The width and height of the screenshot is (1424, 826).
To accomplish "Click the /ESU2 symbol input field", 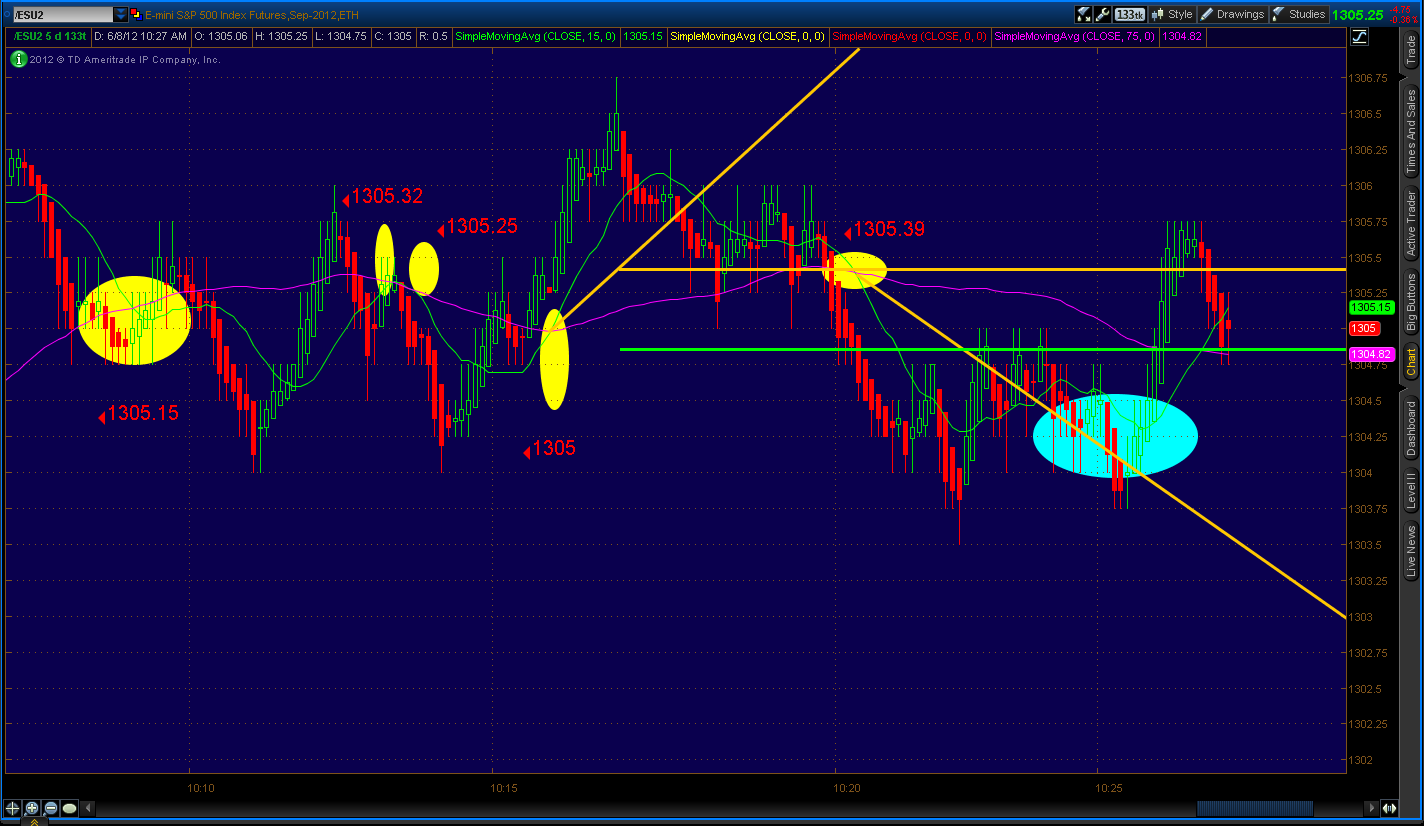I will [62, 14].
